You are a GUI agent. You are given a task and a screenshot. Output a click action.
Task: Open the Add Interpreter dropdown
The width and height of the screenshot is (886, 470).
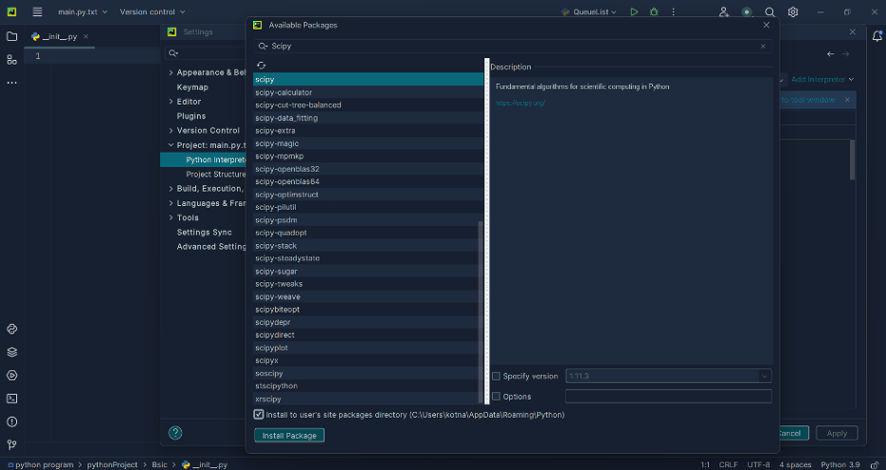point(823,79)
